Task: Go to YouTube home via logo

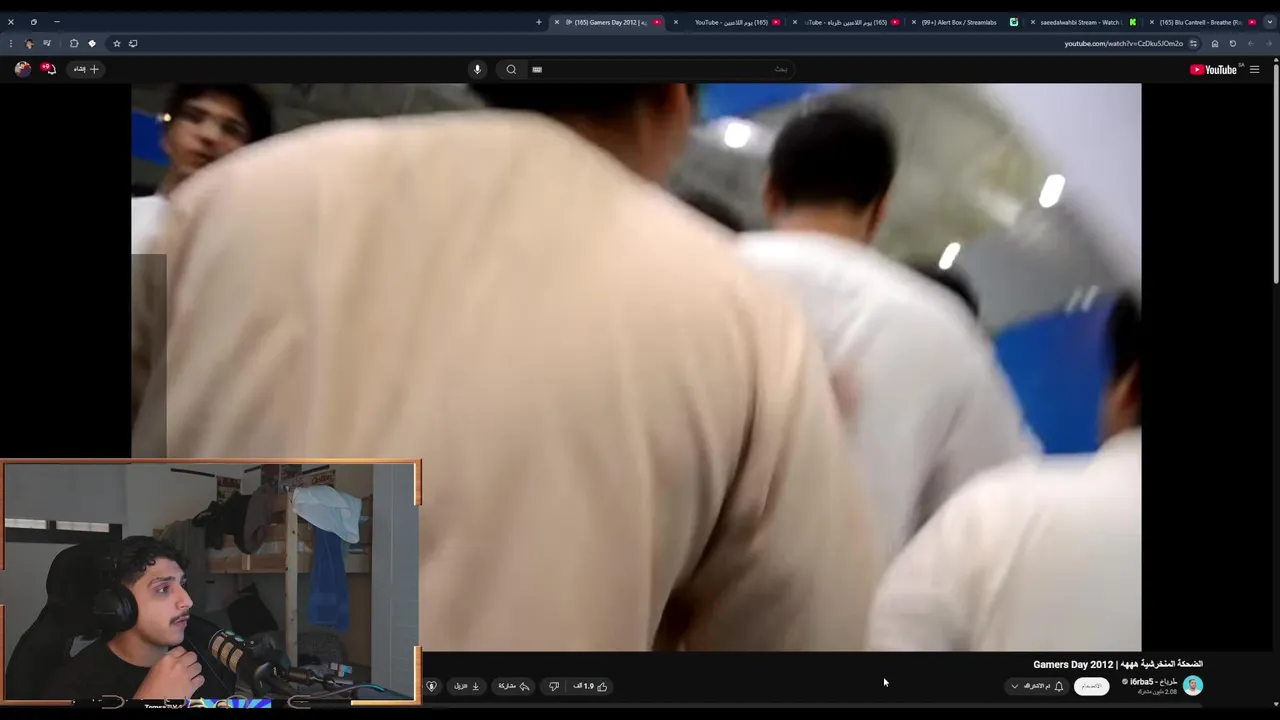Action: point(1213,69)
